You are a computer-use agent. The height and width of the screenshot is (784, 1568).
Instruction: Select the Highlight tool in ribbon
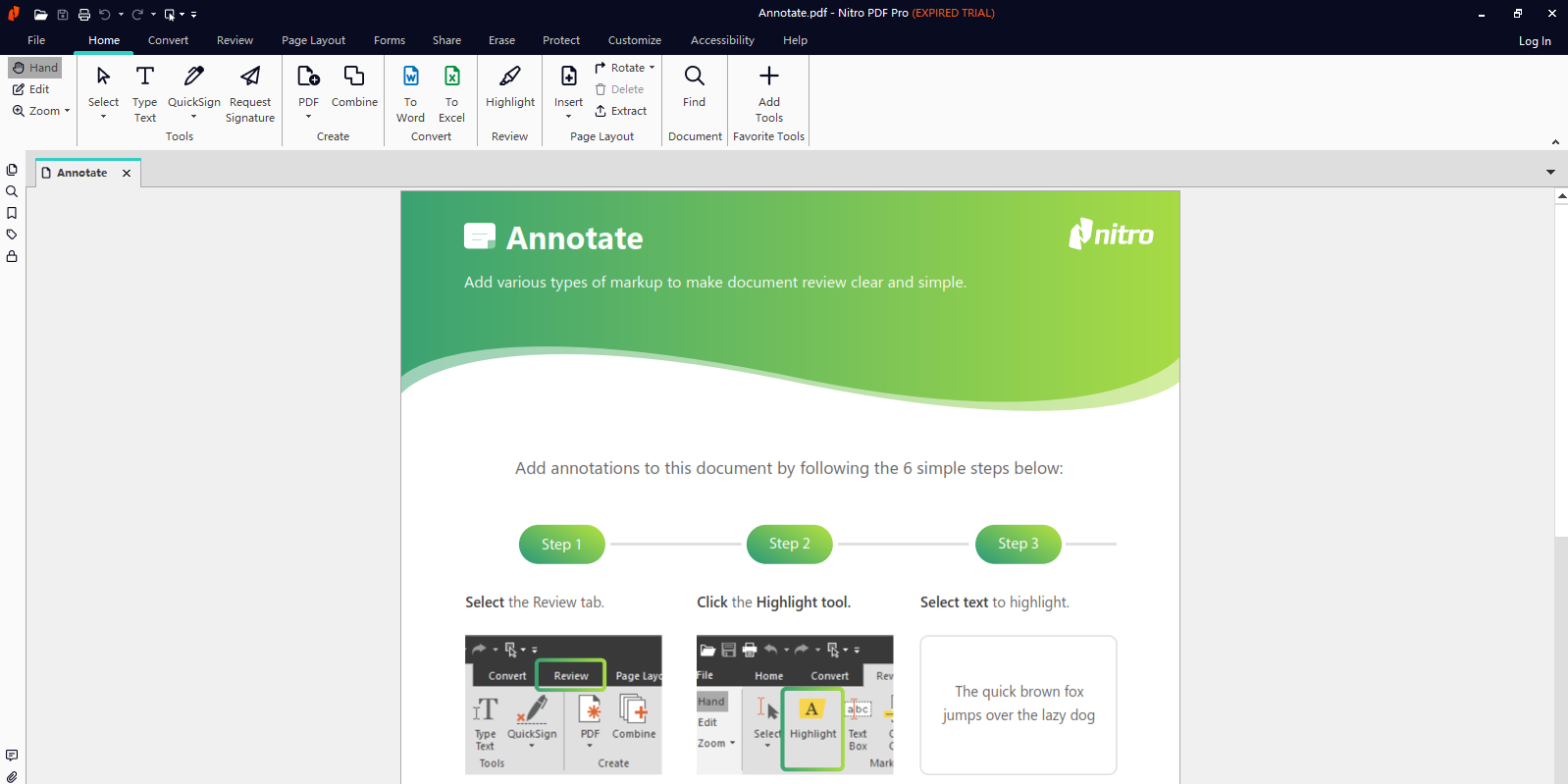pyautogui.click(x=510, y=86)
